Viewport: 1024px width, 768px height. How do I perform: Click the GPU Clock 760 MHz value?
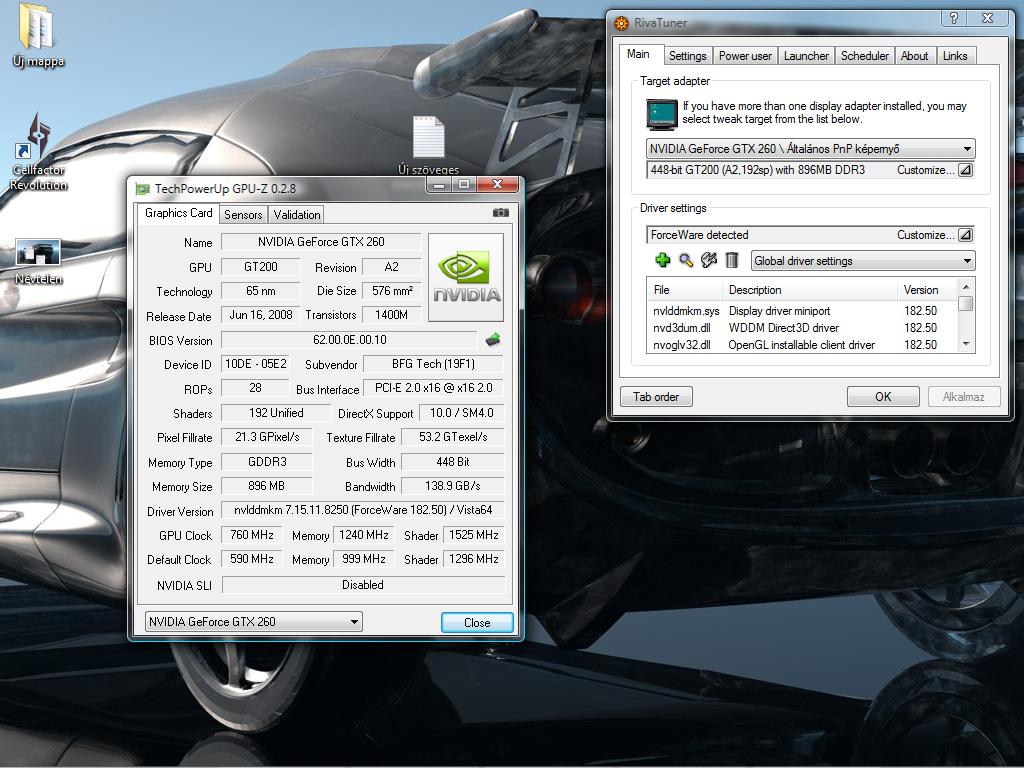(x=251, y=535)
